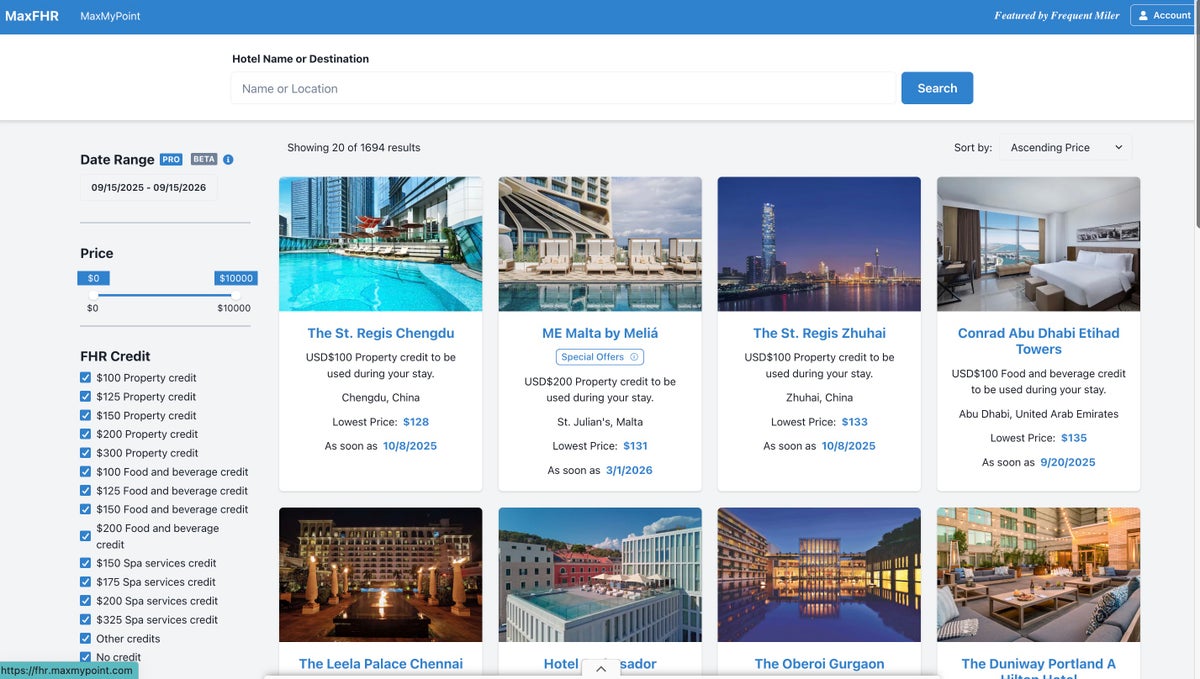Open the Ascending Price sort dropdown

[x=1065, y=148]
